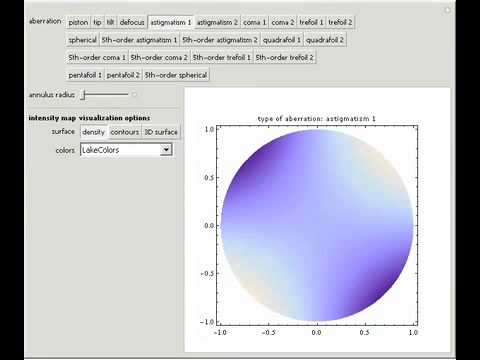
Task: Click the plot title 'type of aberration: astigmatism 1'
Action: [x=316, y=119]
